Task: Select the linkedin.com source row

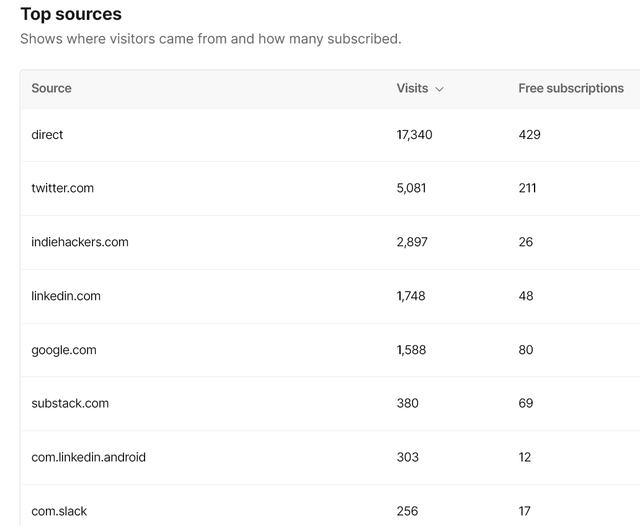Action: click(x=330, y=296)
